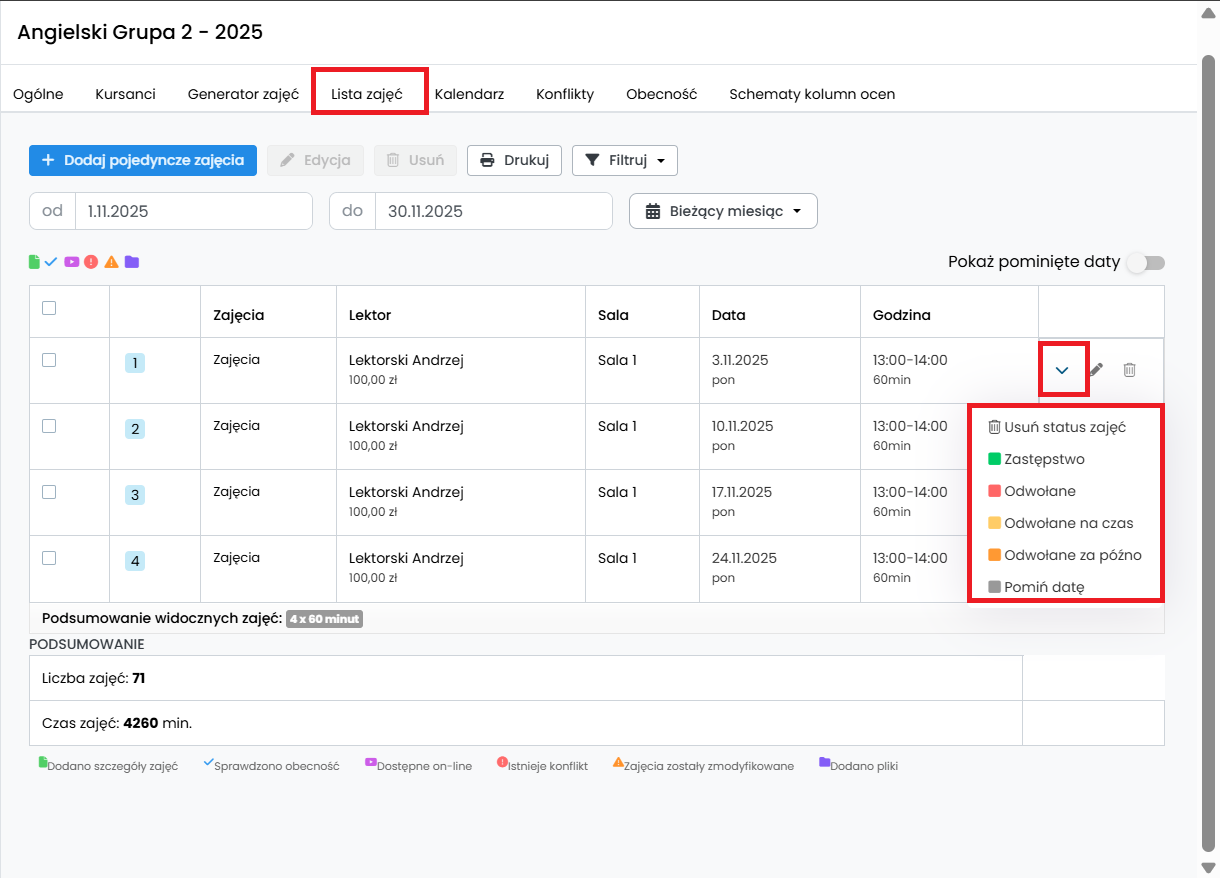Check the select-all checkbox in table header
Screen dimensions: 1220x878
(49, 308)
